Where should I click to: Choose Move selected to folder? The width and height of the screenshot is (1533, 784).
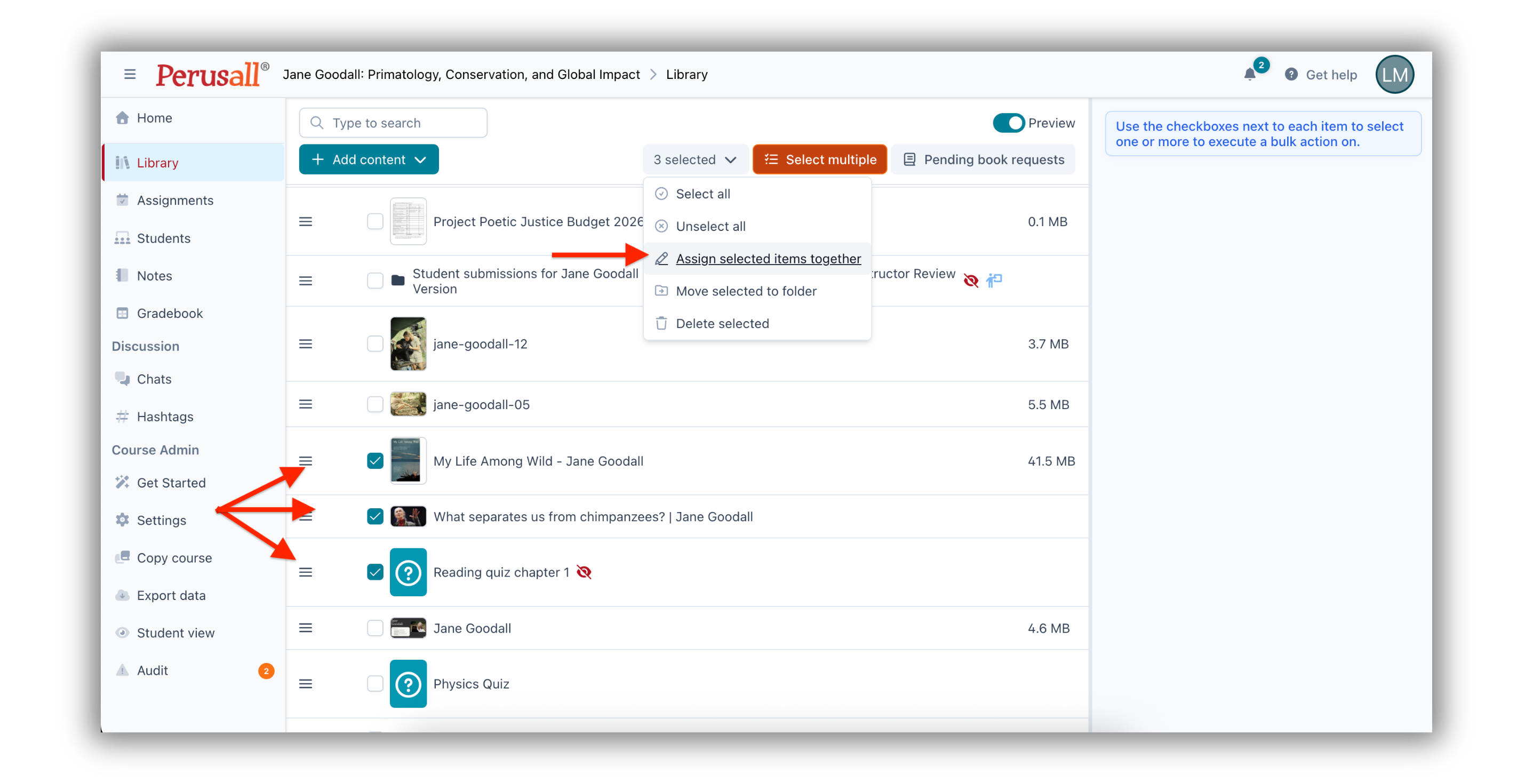tap(746, 292)
